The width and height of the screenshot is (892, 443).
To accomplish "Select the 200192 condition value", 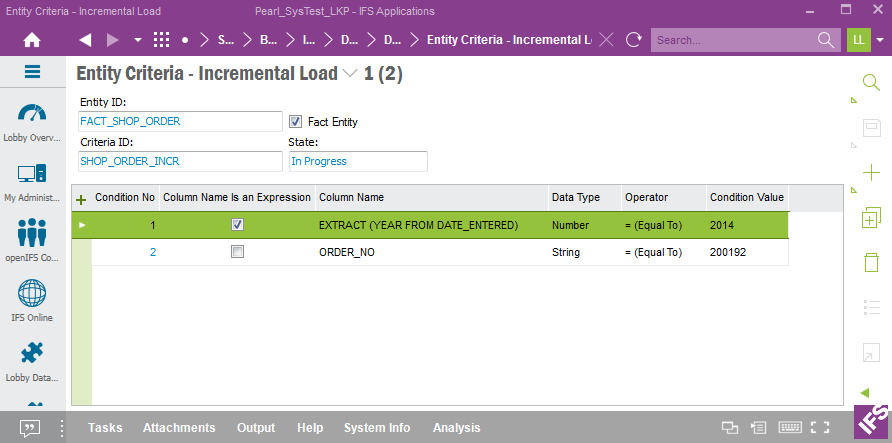I will [x=747, y=252].
